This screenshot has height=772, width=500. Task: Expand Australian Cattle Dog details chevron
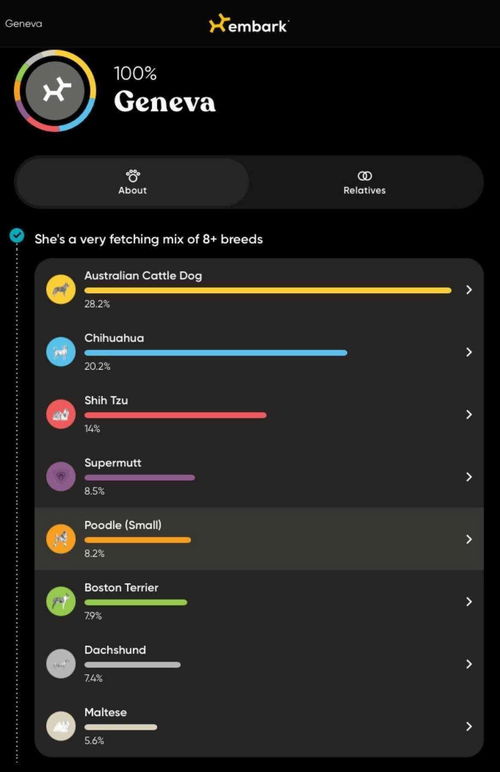pos(469,290)
